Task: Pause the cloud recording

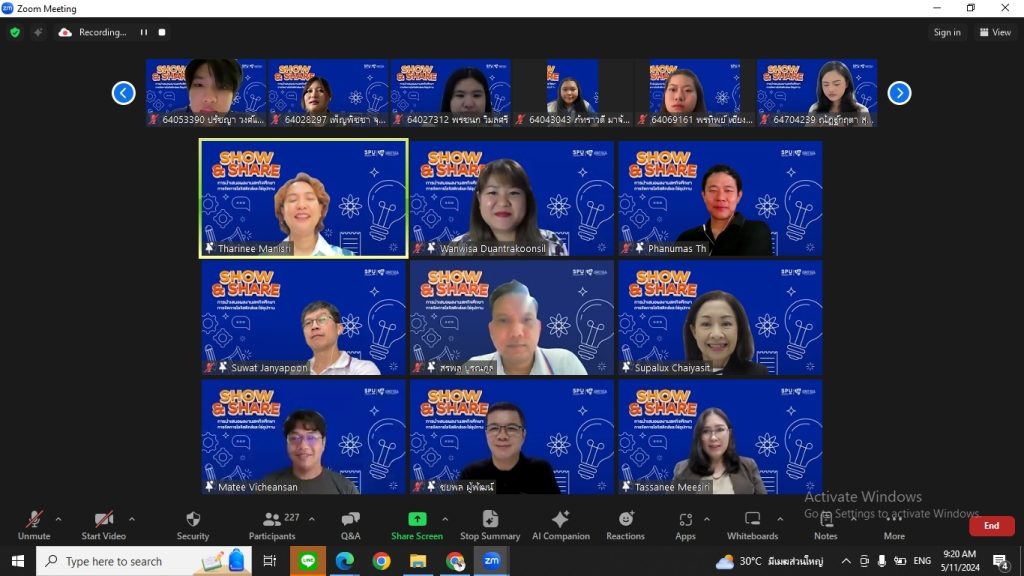Action: click(144, 32)
